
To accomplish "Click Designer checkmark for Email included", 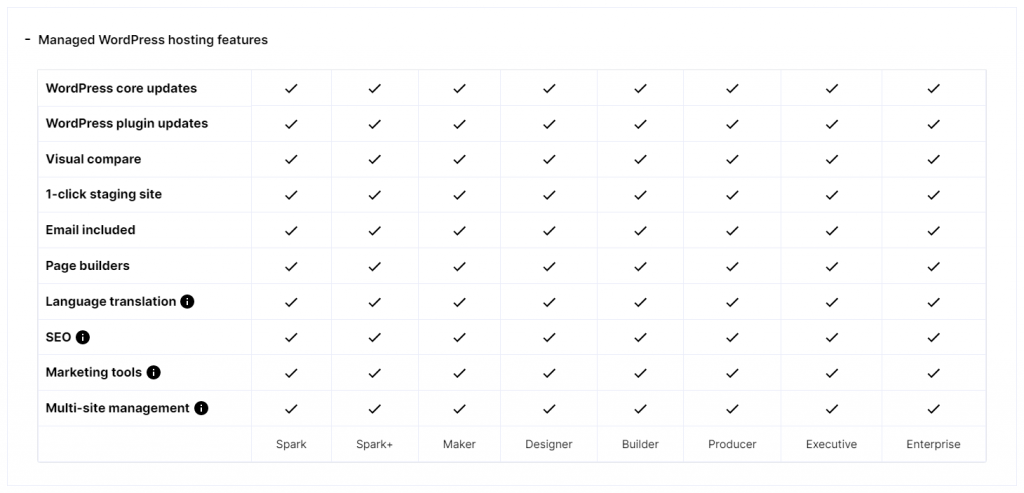I will click(x=549, y=231).
